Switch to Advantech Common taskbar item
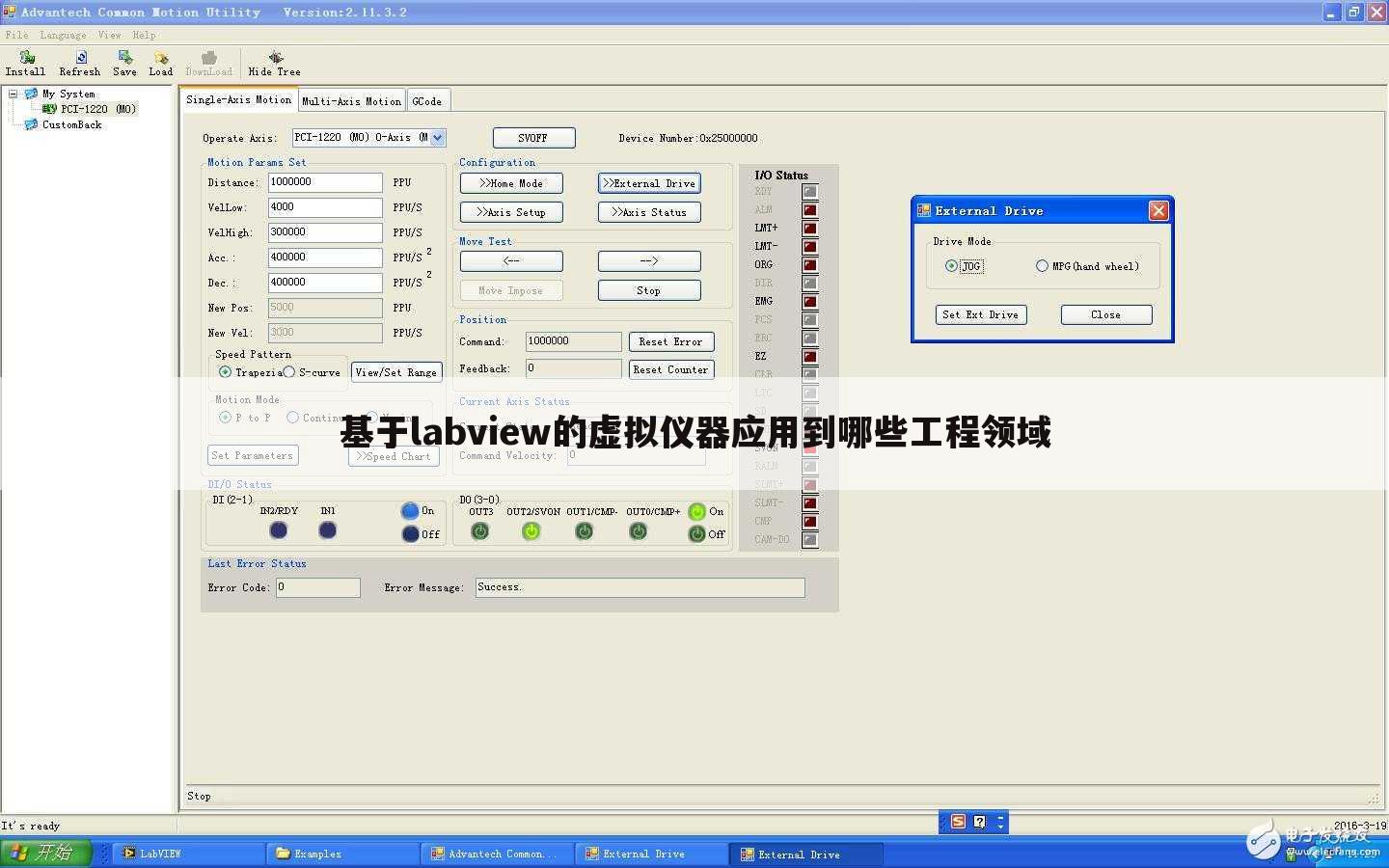Screen dimensions: 1389x868 [x=498, y=854]
